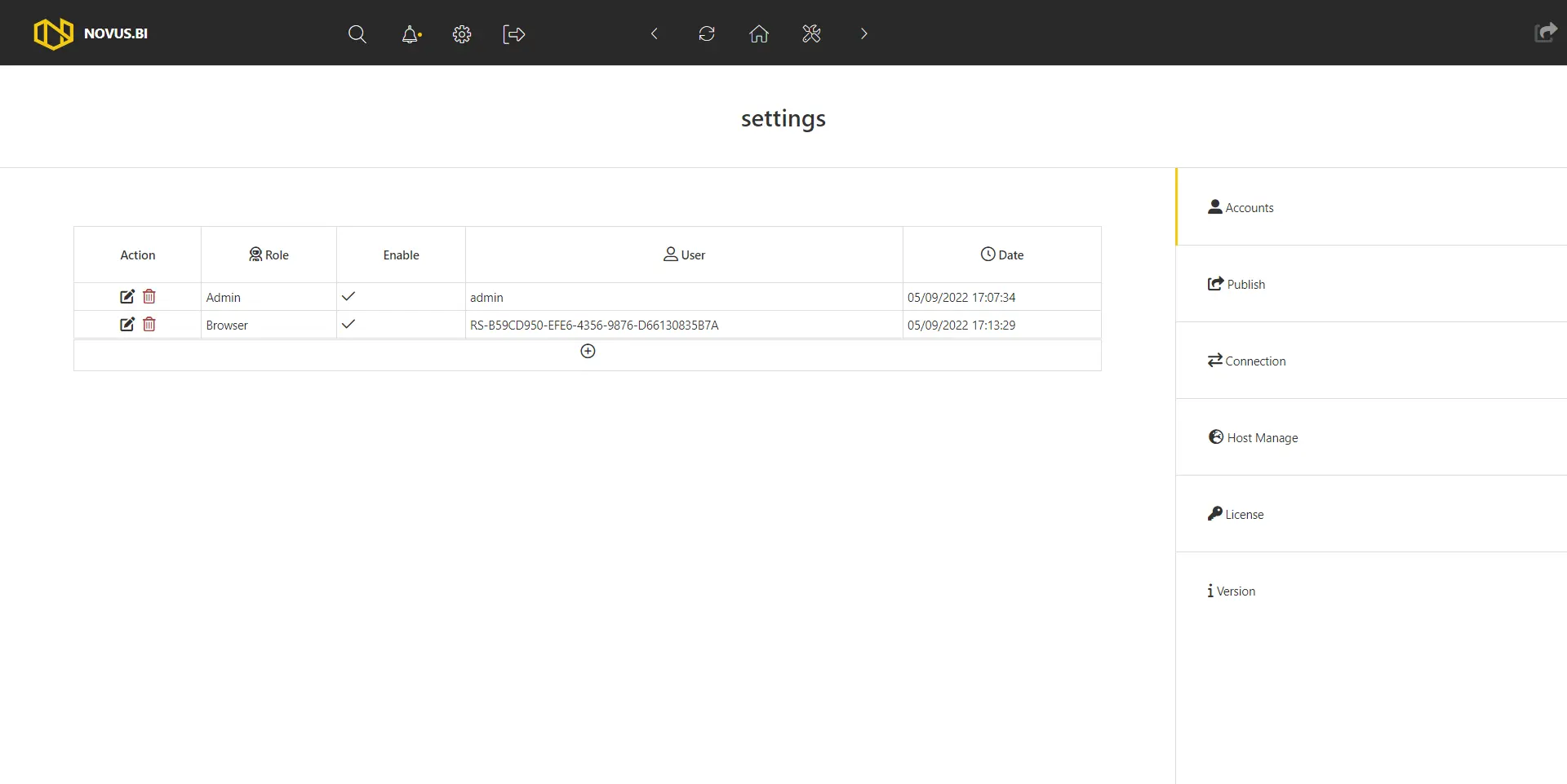
Task: Open the Connection settings tab
Action: [1247, 361]
